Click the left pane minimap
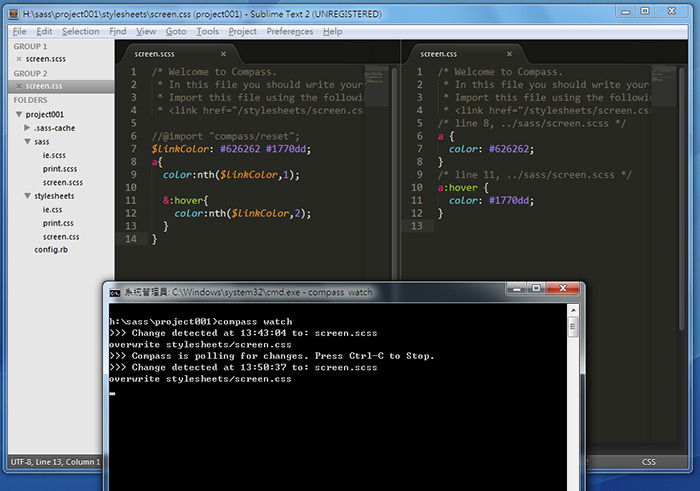This screenshot has height=491, width=700. (x=376, y=85)
